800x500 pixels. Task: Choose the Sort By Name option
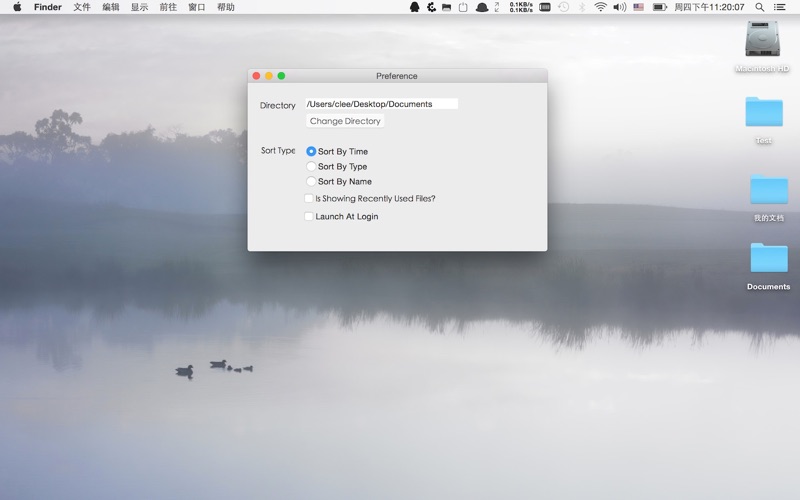pos(311,182)
